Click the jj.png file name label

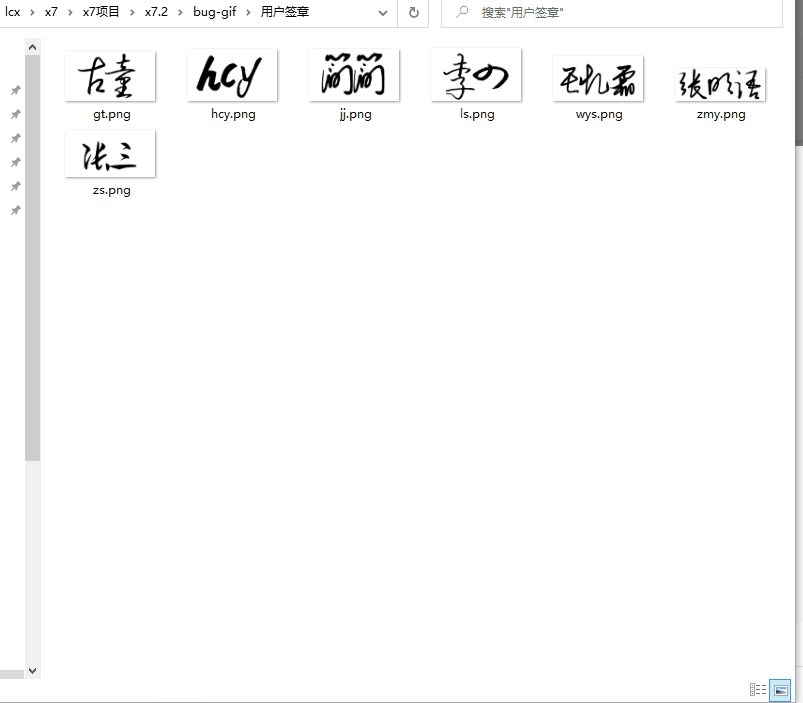[355, 114]
